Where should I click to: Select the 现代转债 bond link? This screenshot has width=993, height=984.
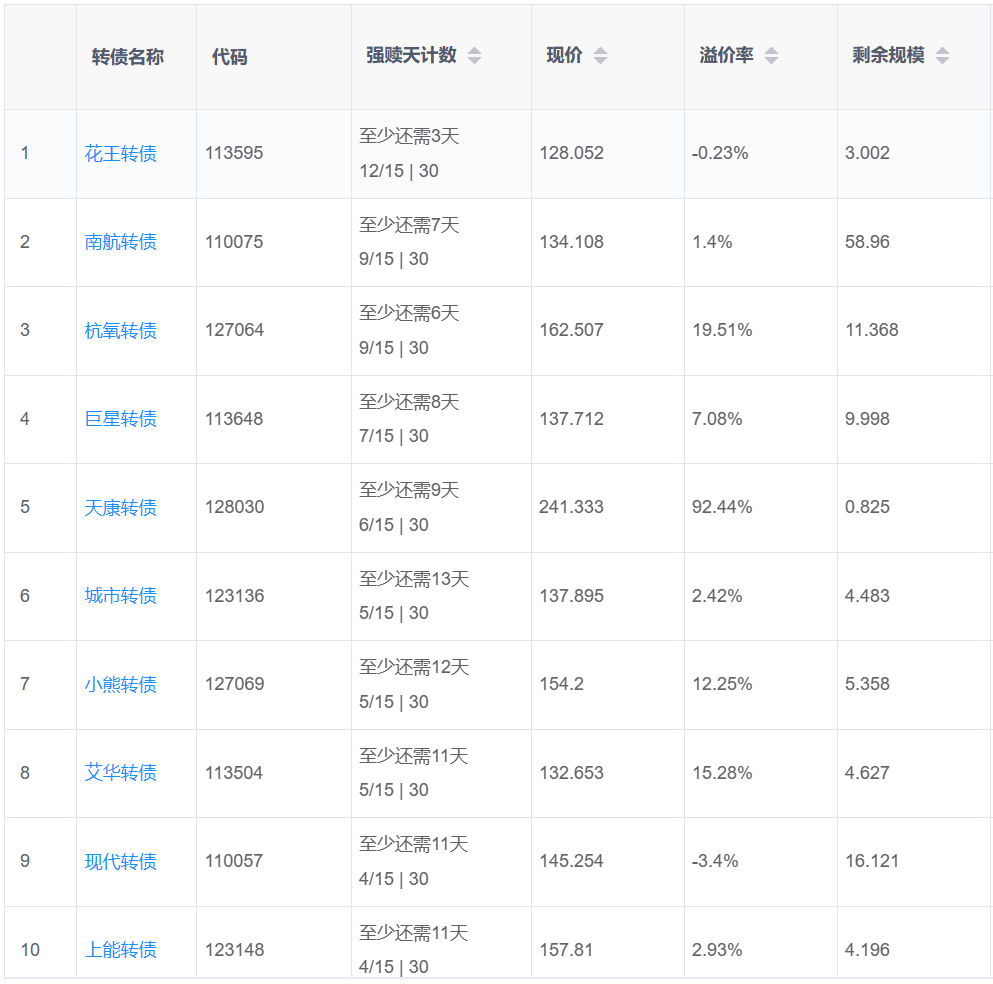tap(120, 862)
